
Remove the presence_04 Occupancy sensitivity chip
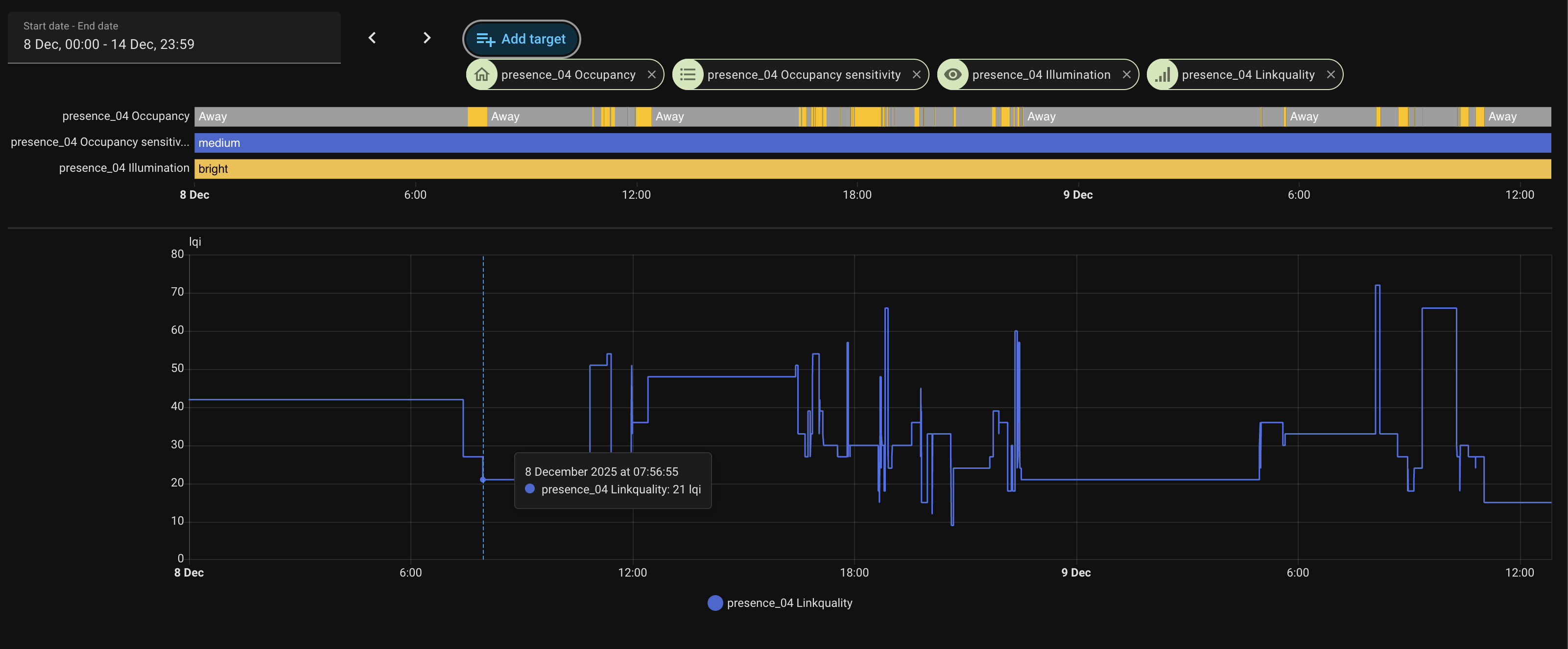click(x=916, y=75)
